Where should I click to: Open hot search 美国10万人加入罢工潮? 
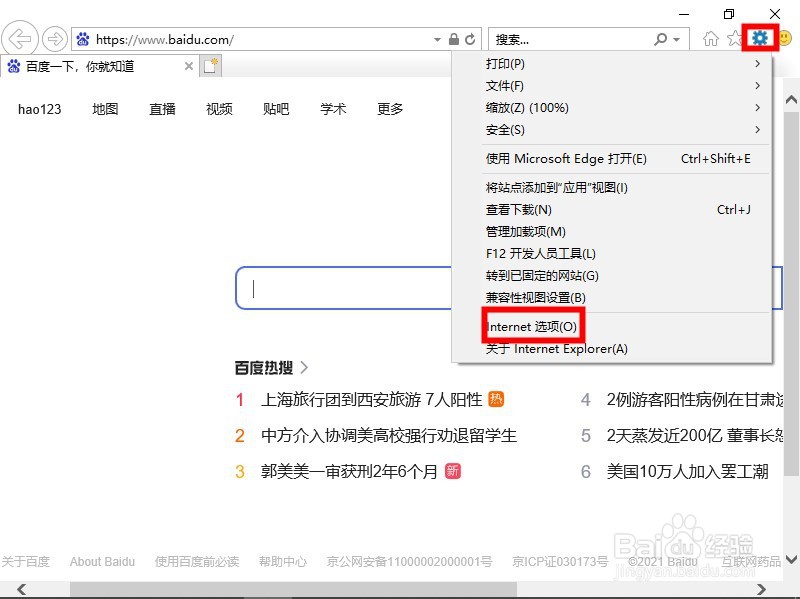(687, 471)
